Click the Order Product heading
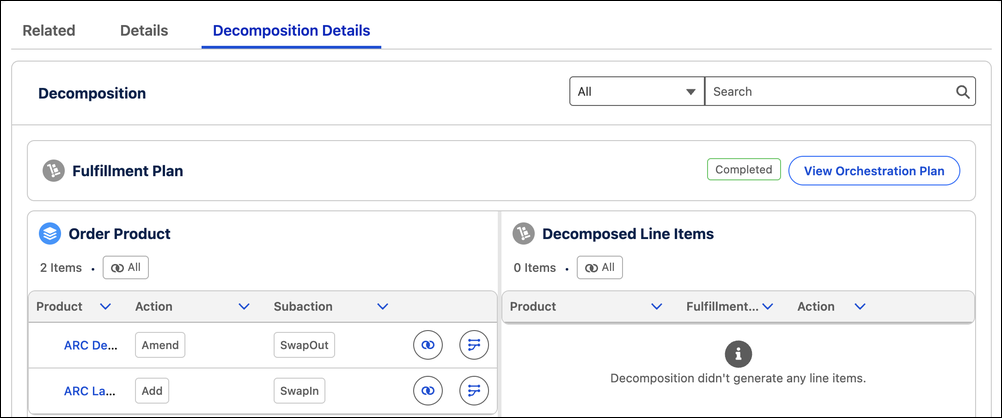This screenshot has height=418, width=1002. pyautogui.click(x=119, y=234)
